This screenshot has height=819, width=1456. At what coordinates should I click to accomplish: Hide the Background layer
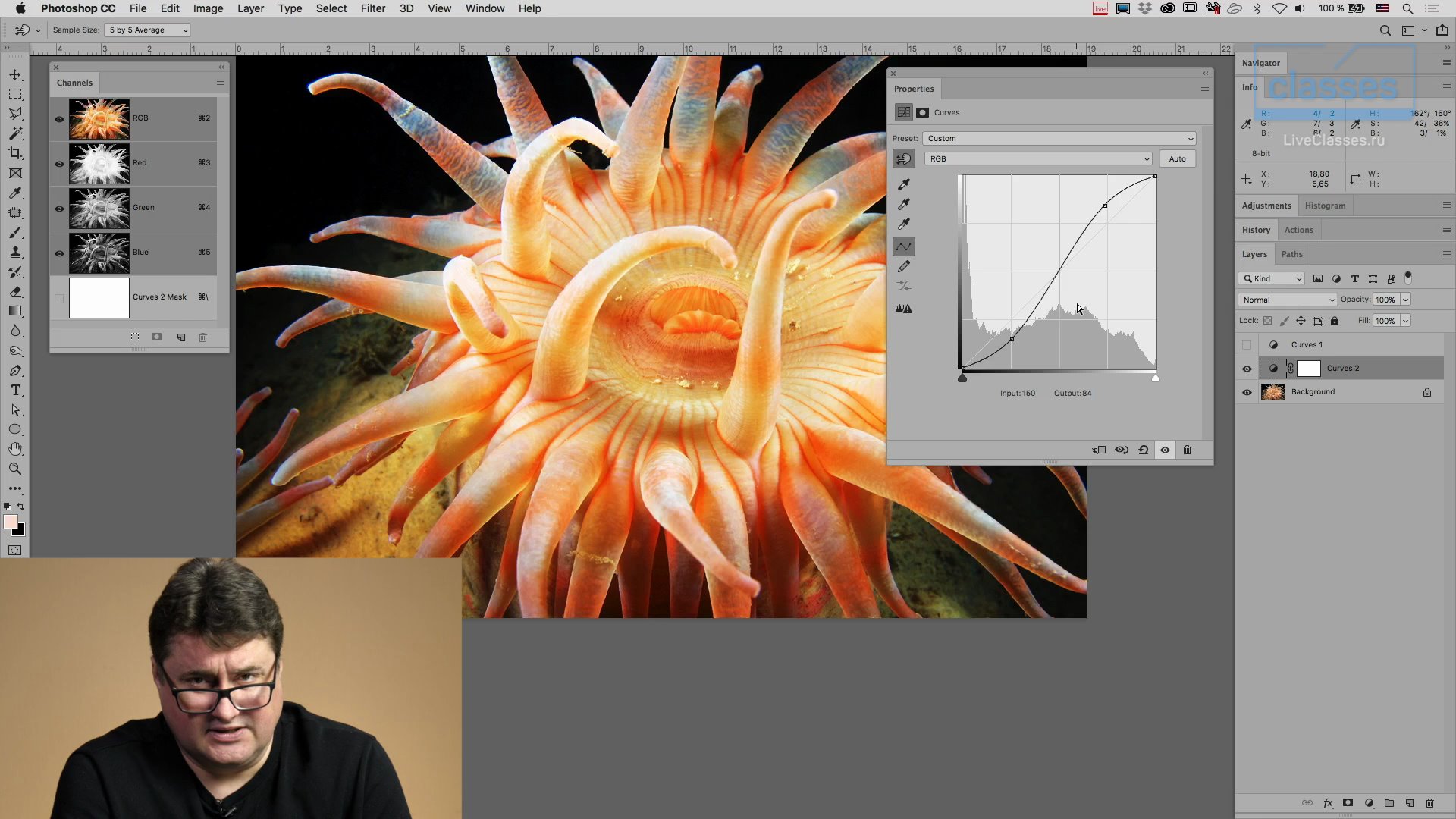click(x=1247, y=393)
